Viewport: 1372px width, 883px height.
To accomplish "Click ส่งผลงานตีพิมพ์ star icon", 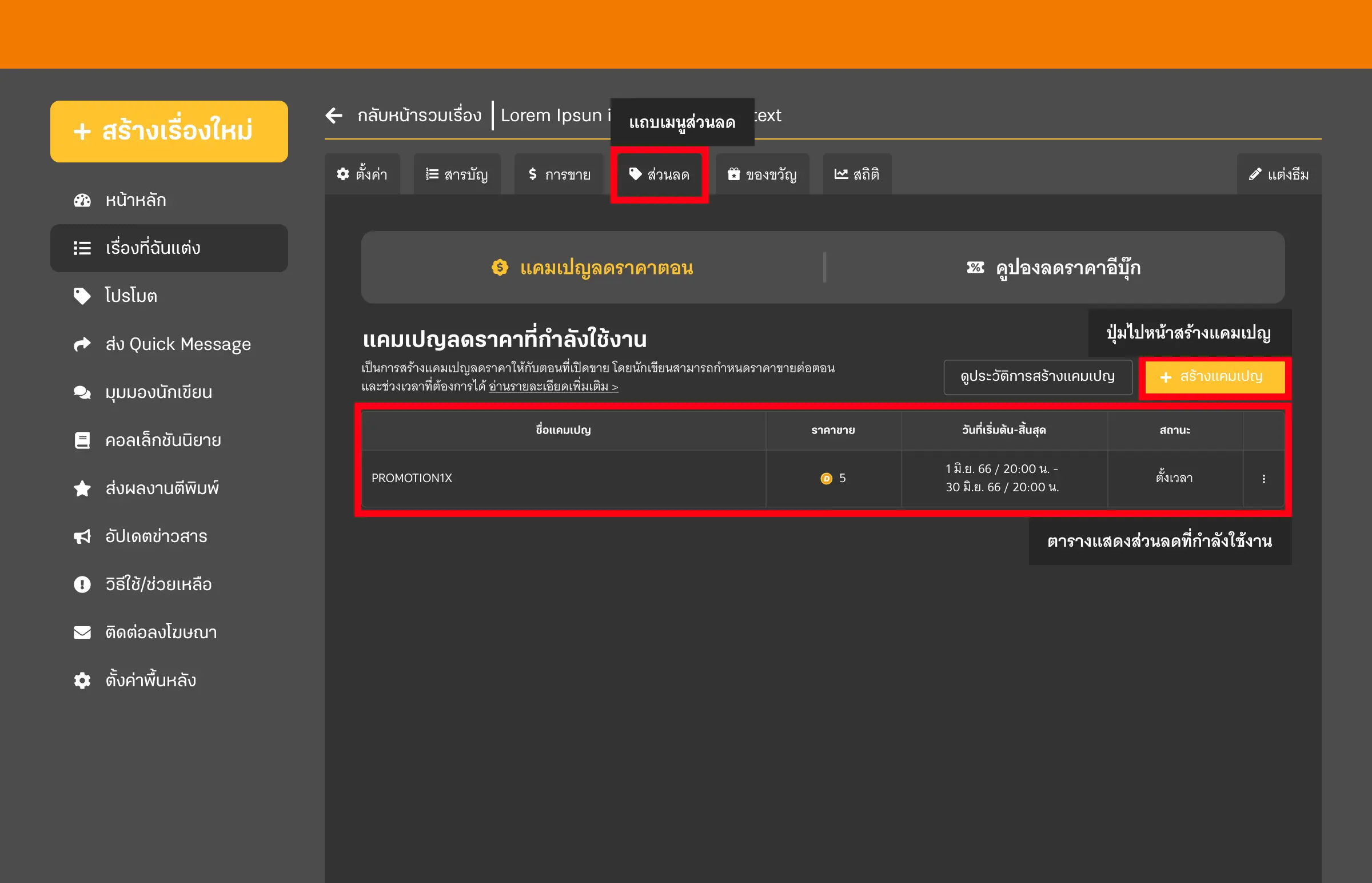I will (x=82, y=488).
